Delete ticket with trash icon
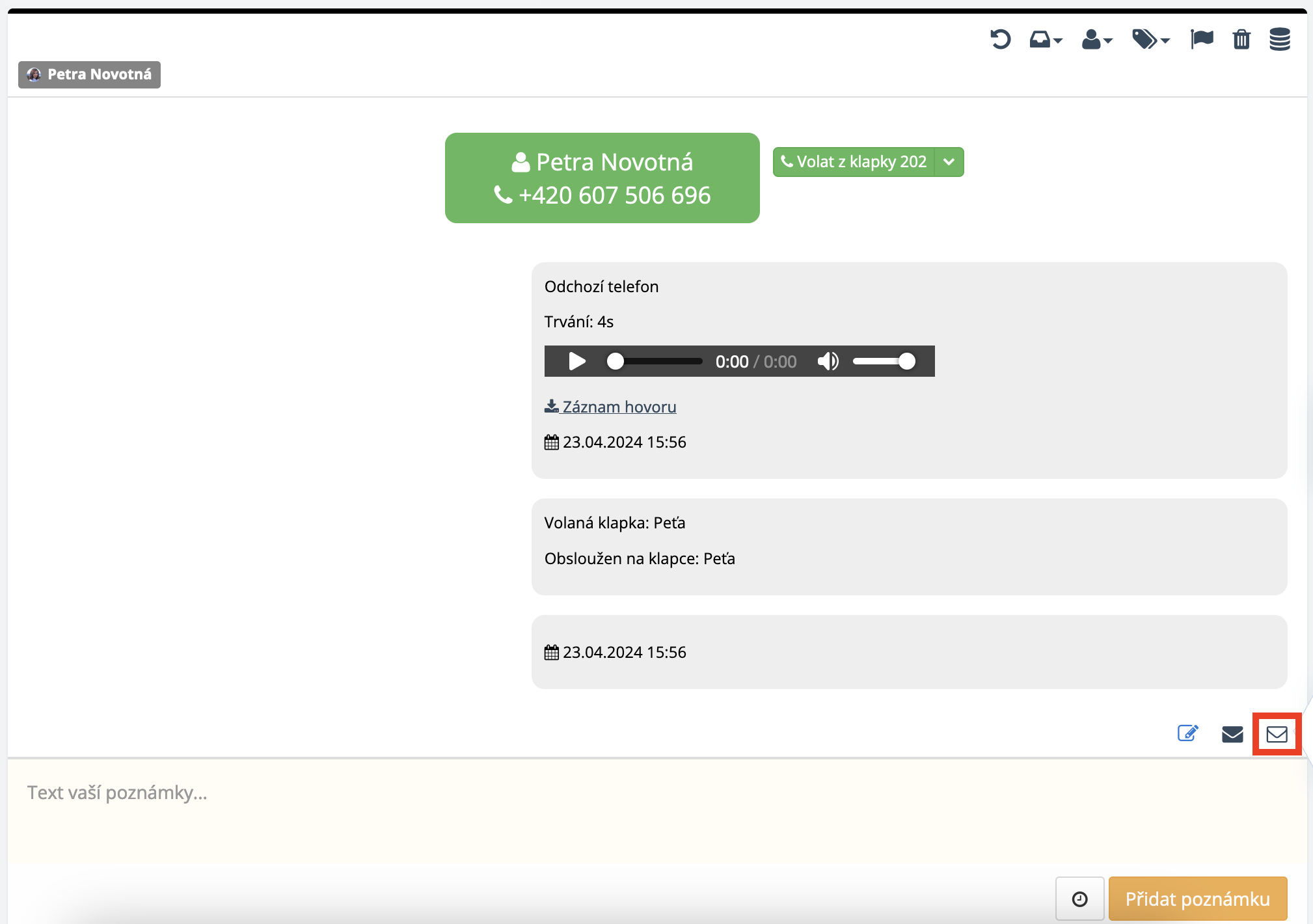Viewport: 1313px width, 924px height. [x=1241, y=40]
